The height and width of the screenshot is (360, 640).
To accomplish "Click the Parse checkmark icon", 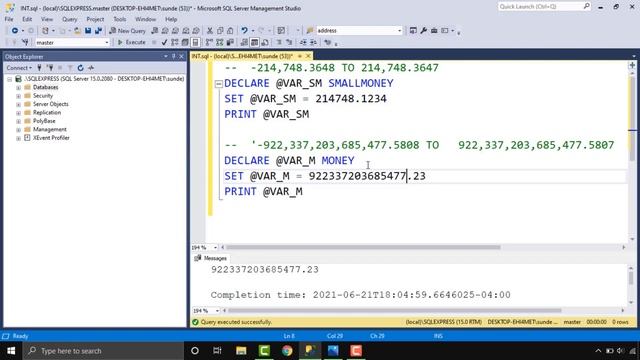I will 164,42.
